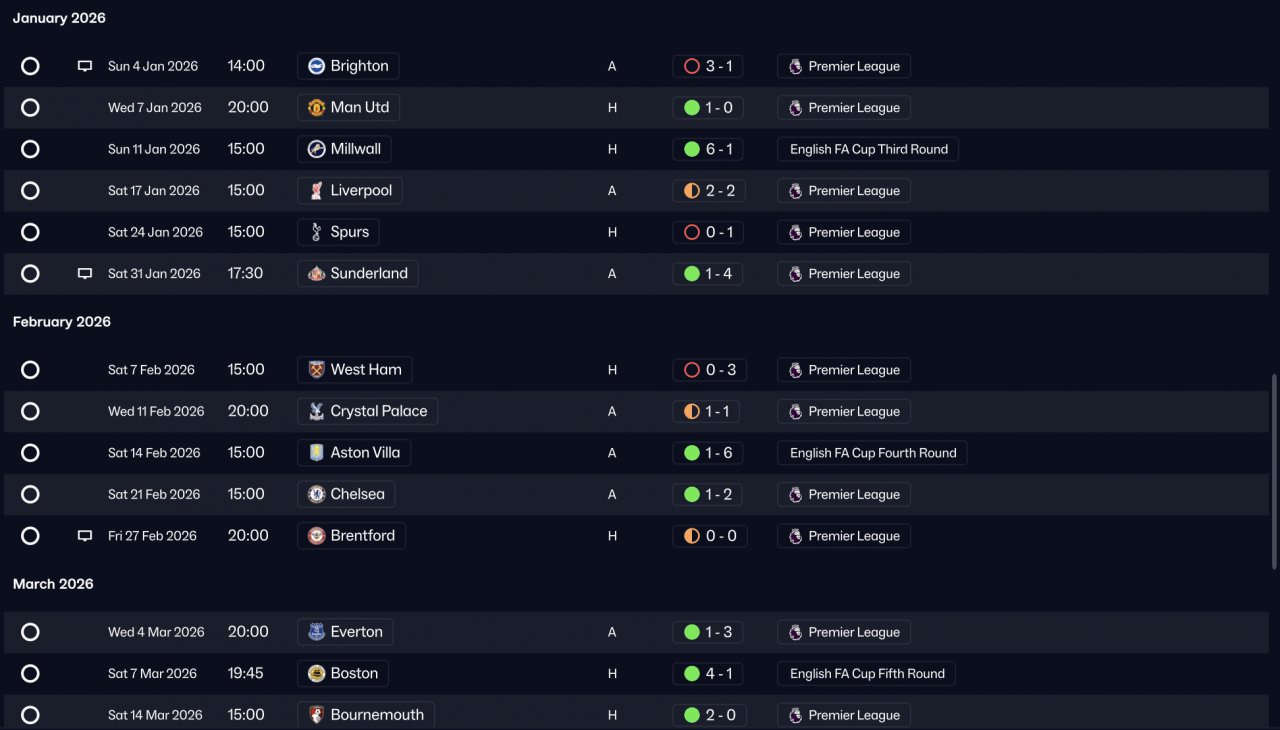
Task: Open English FA Cup Third Round competition
Action: [x=868, y=149]
